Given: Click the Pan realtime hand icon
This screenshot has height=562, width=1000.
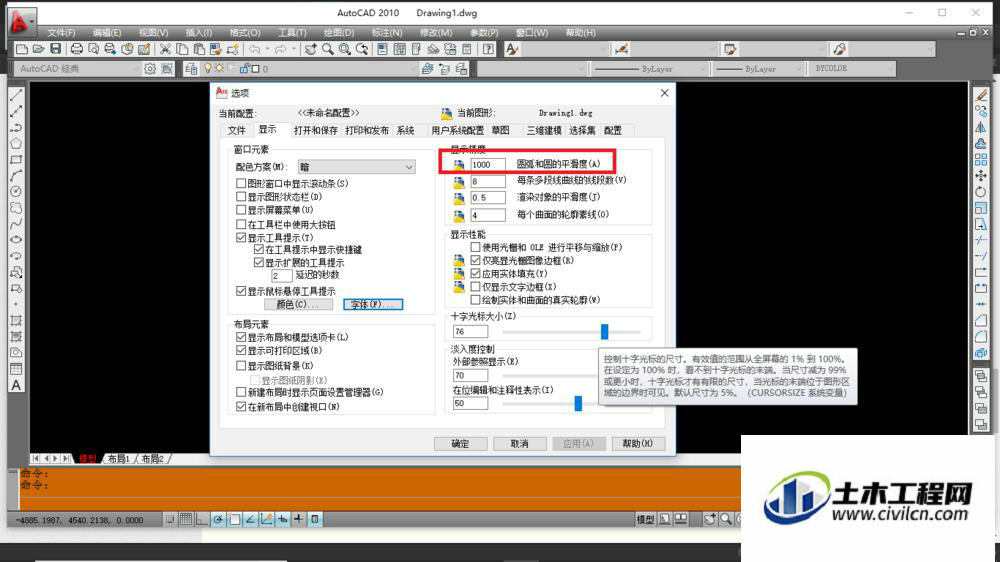Looking at the screenshot, I should coord(311,49).
